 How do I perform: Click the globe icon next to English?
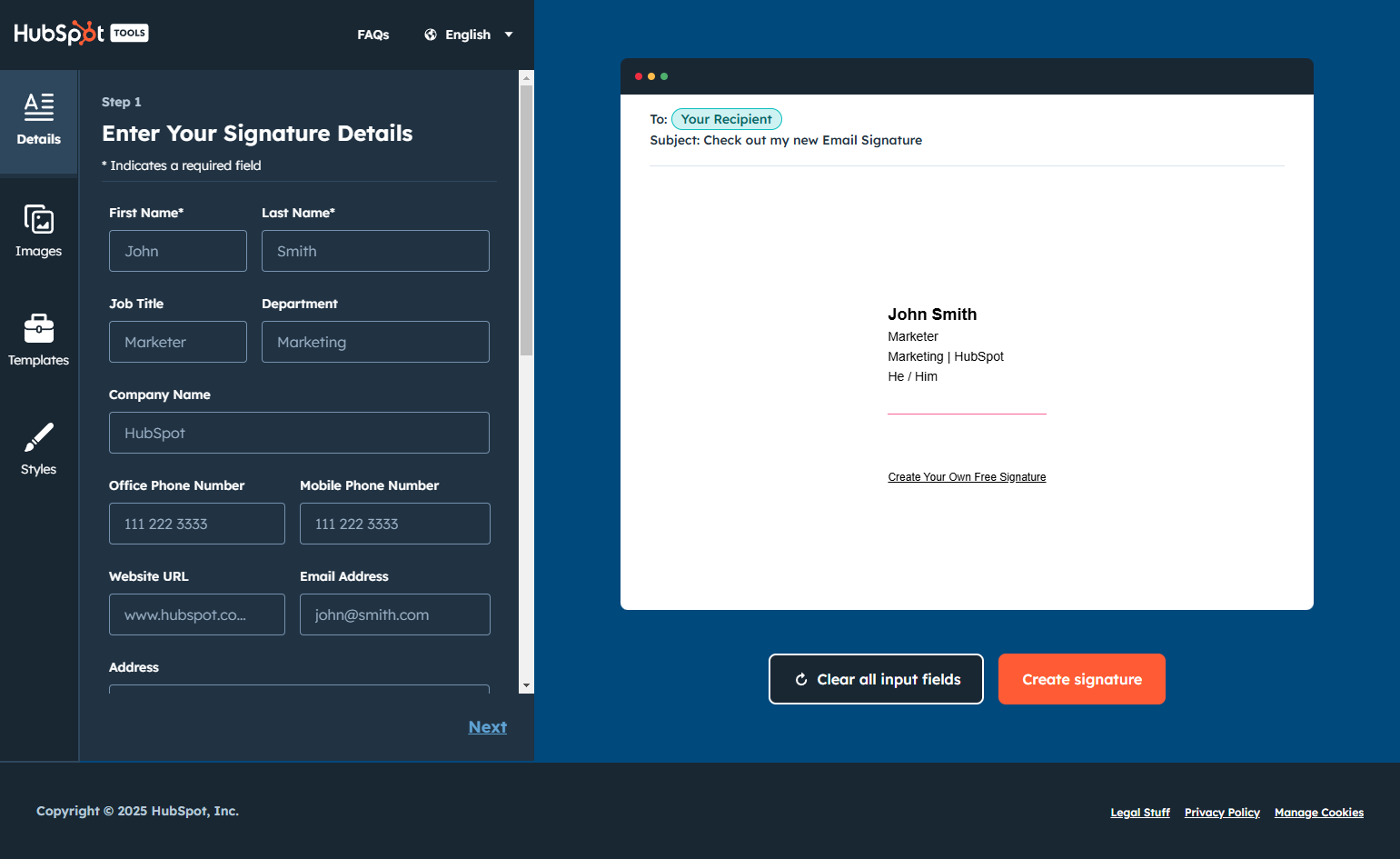click(x=431, y=35)
